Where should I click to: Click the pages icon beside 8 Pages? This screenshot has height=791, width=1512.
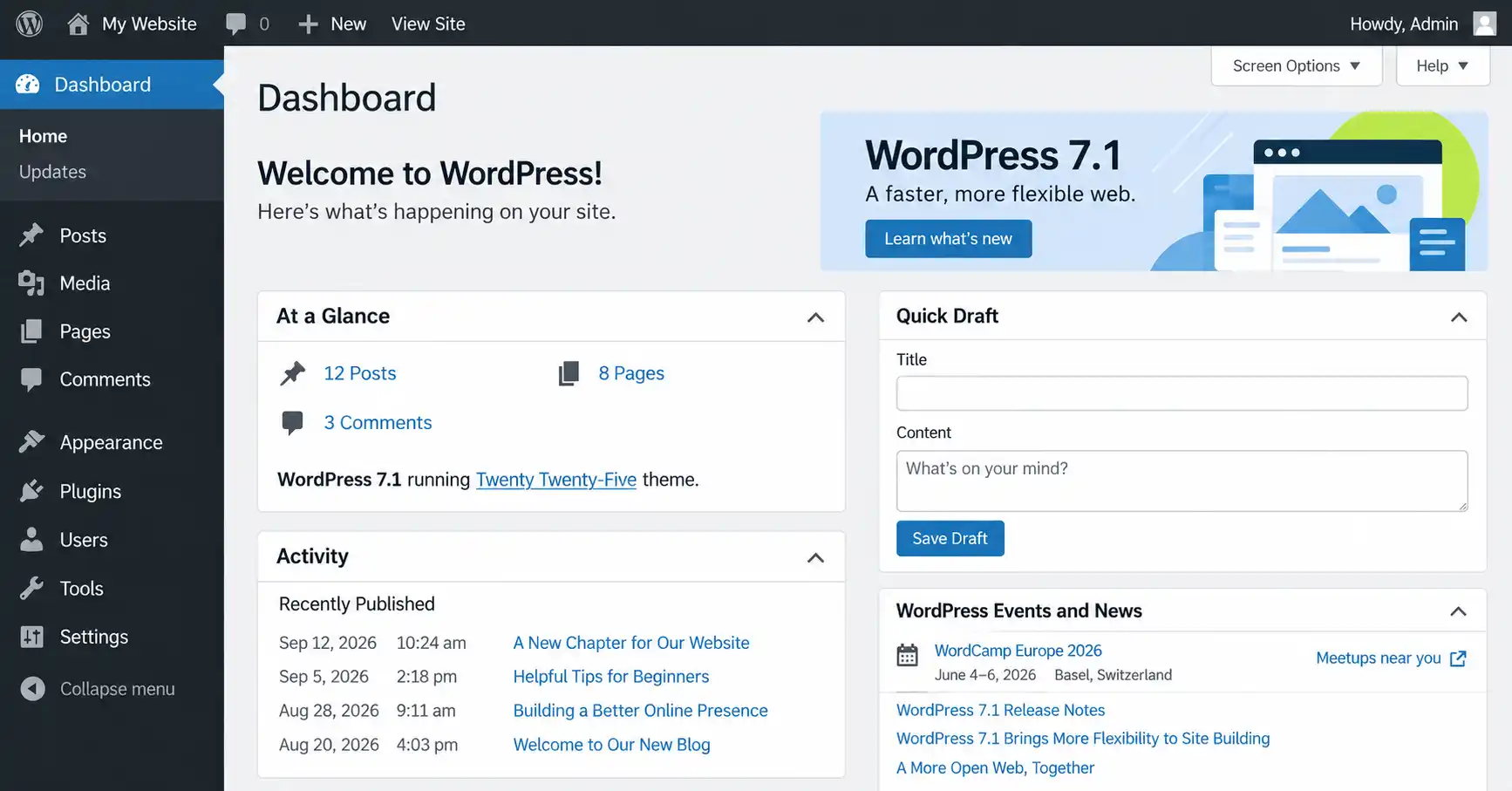pos(569,373)
